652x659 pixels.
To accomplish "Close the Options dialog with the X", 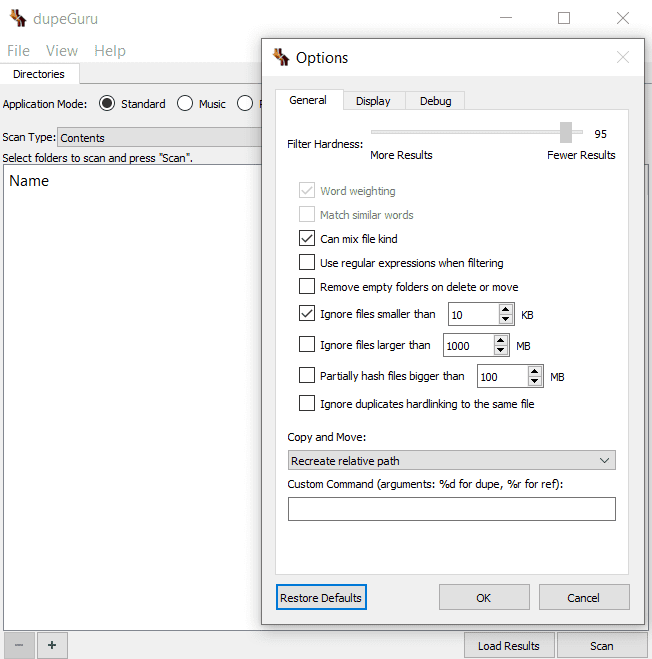I will [x=623, y=57].
